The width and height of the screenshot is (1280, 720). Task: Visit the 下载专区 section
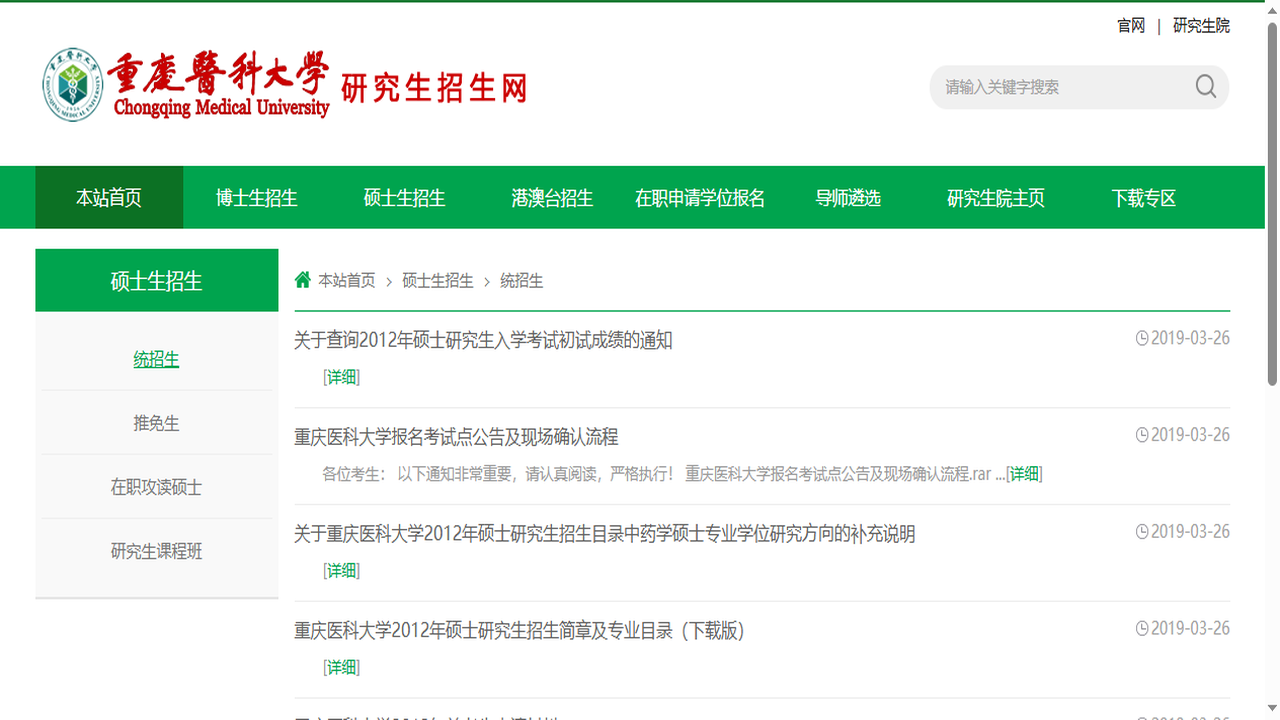coord(1144,197)
